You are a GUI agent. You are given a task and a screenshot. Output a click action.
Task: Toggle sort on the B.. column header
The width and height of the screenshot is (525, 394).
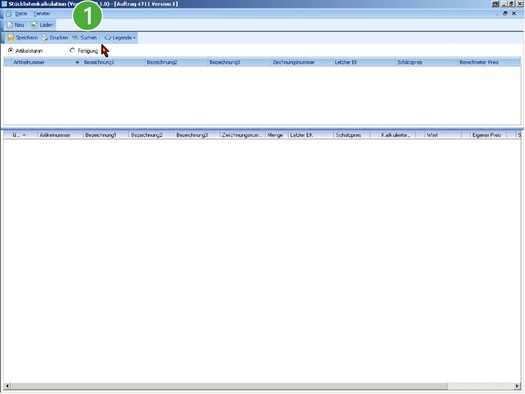click(19, 135)
